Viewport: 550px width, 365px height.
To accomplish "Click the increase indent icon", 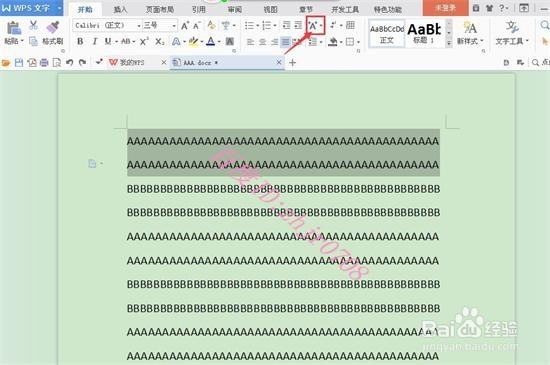I will (x=298, y=25).
